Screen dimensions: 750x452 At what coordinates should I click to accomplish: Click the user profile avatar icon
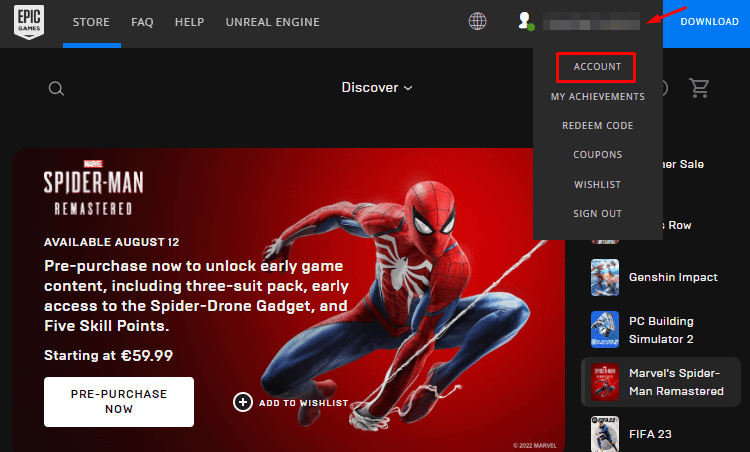click(x=526, y=21)
